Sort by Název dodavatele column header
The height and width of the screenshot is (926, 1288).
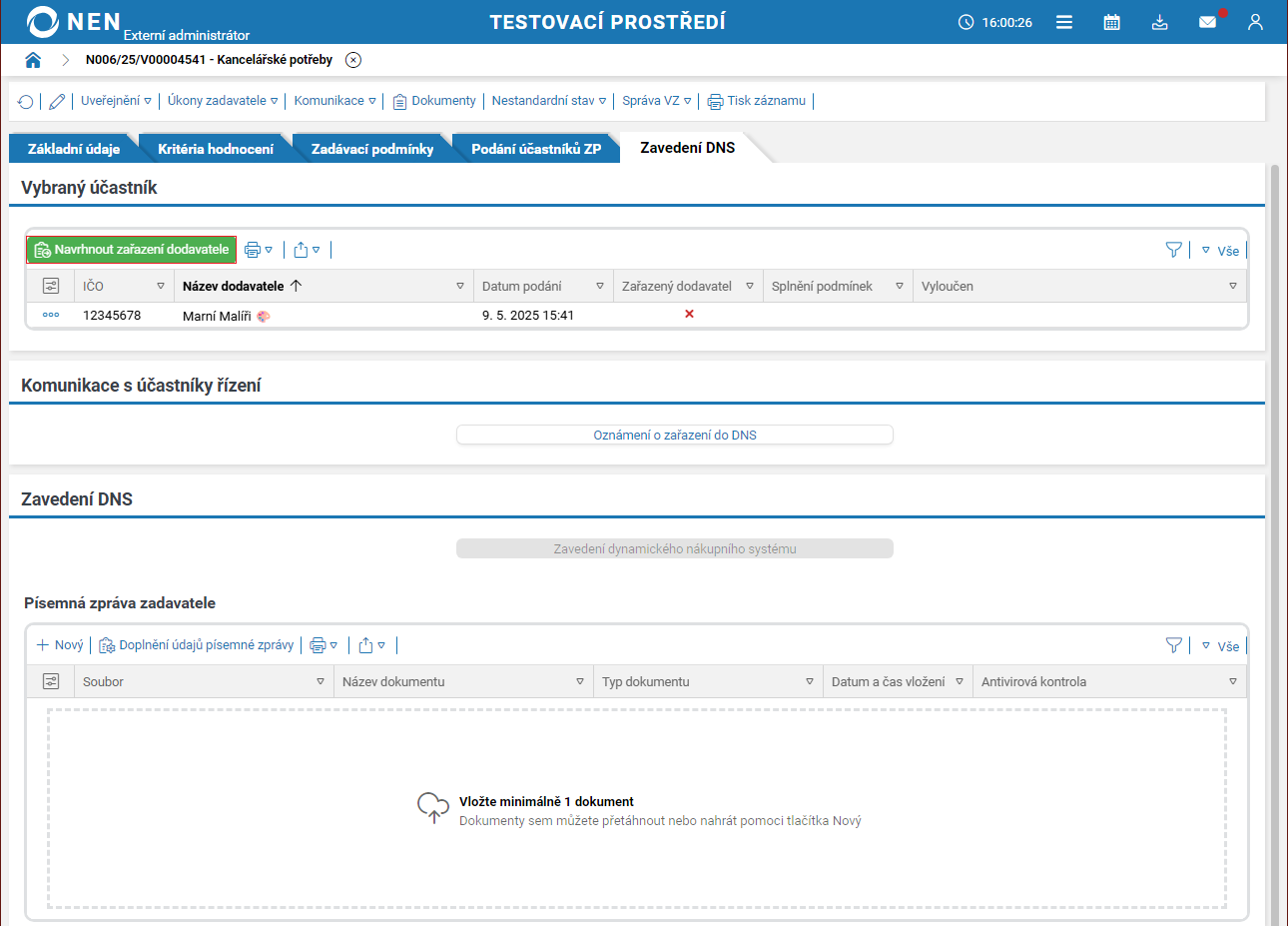(234, 286)
